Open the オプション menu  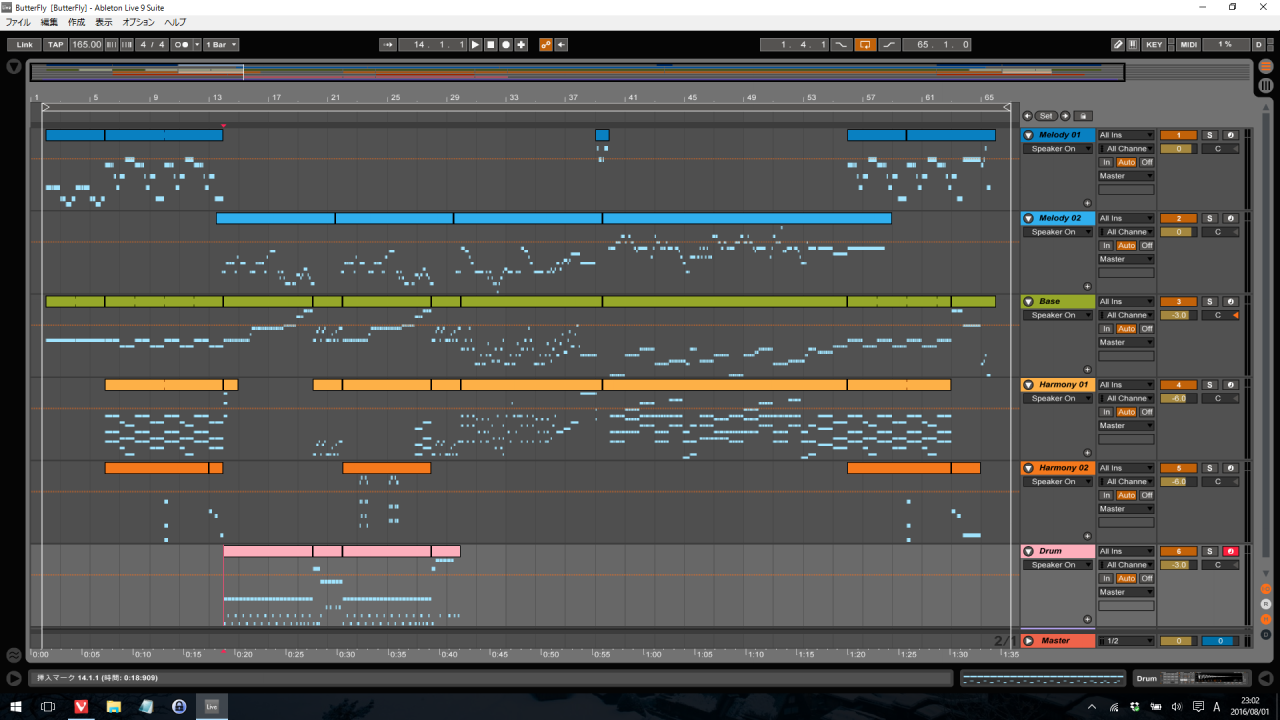click(x=138, y=22)
